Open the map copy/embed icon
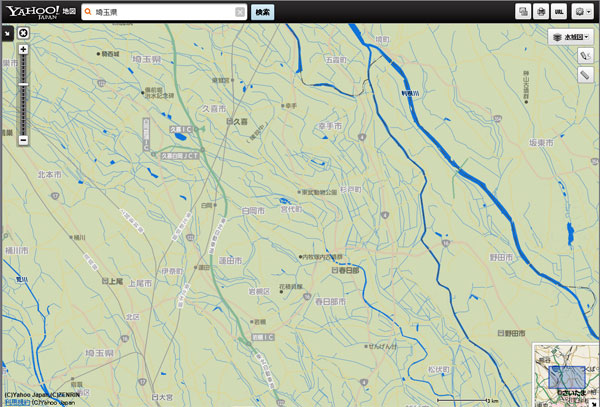The height and width of the screenshot is (407, 600). click(x=522, y=12)
